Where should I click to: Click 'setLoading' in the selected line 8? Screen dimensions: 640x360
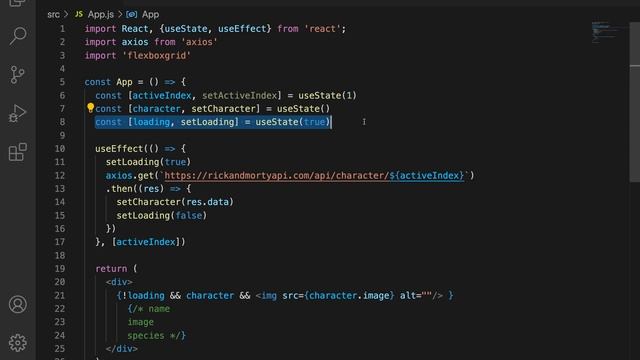pos(207,122)
